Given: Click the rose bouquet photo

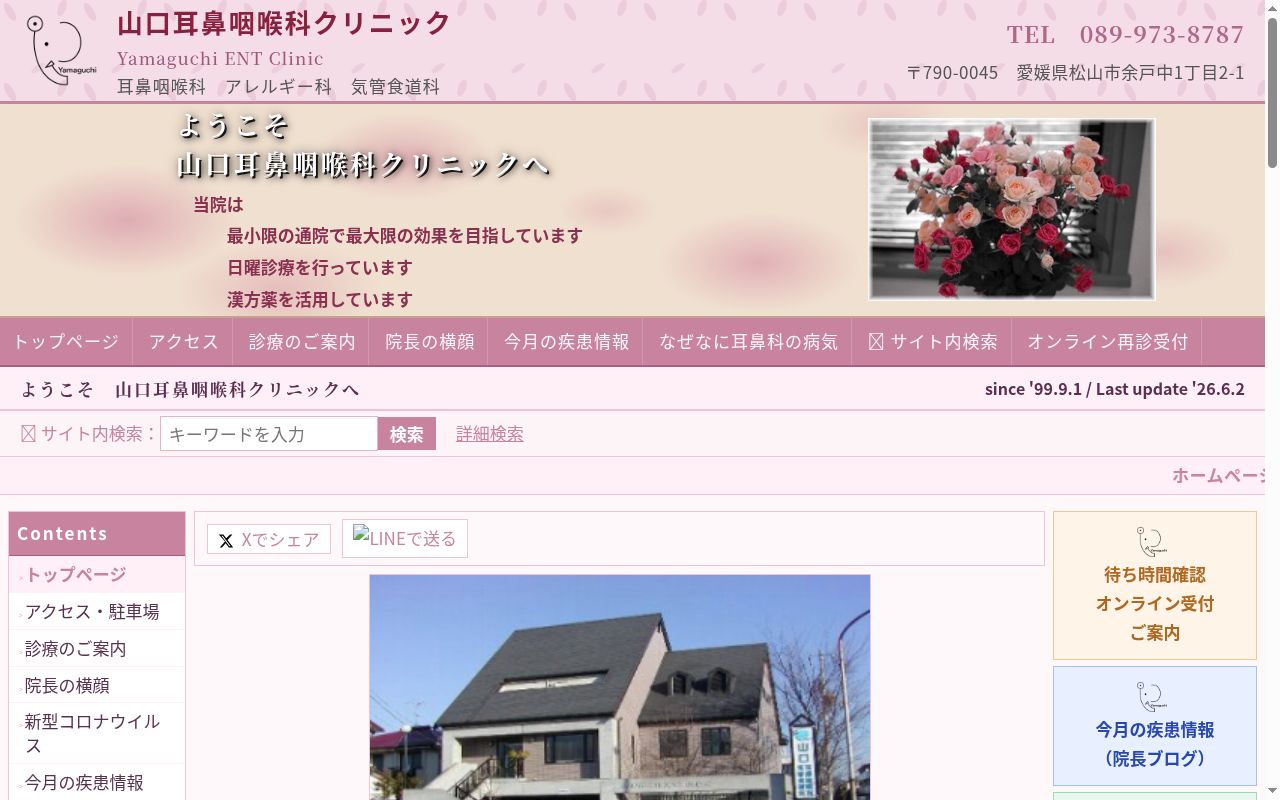Looking at the screenshot, I should 1012,209.
